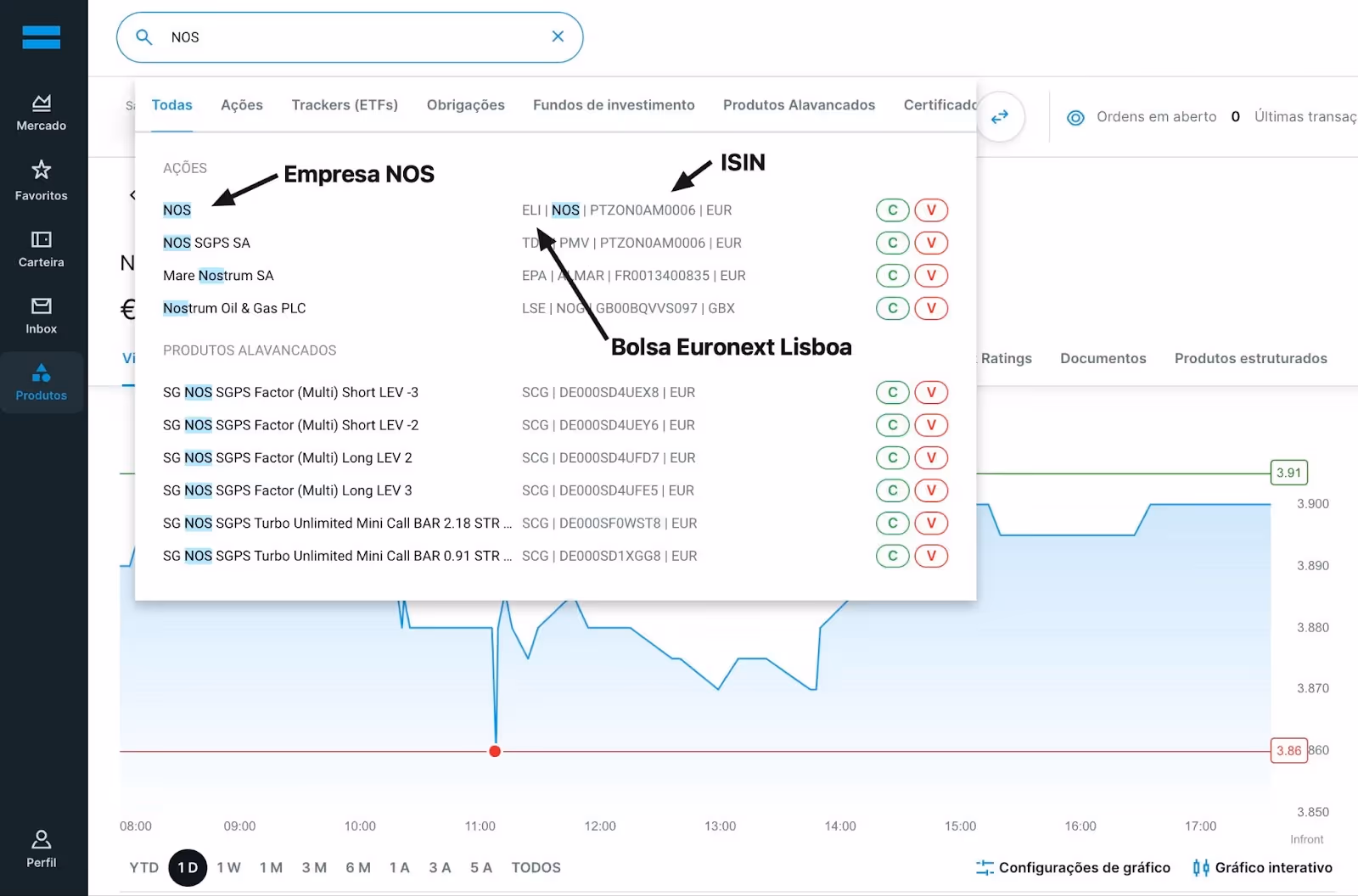
Task: Select the 1A chart range
Action: tap(400, 867)
